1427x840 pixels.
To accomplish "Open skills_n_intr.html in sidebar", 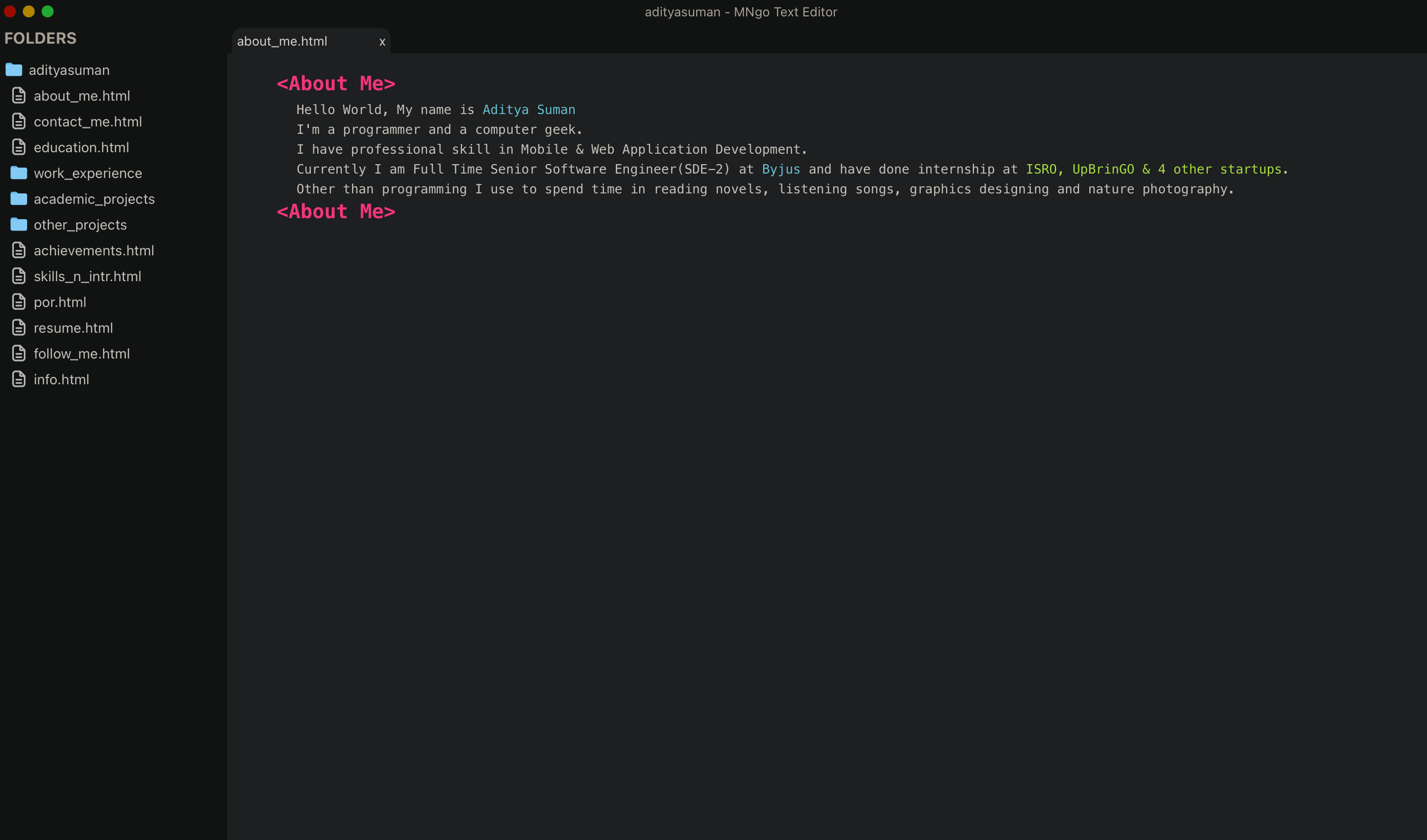I will tap(87, 276).
